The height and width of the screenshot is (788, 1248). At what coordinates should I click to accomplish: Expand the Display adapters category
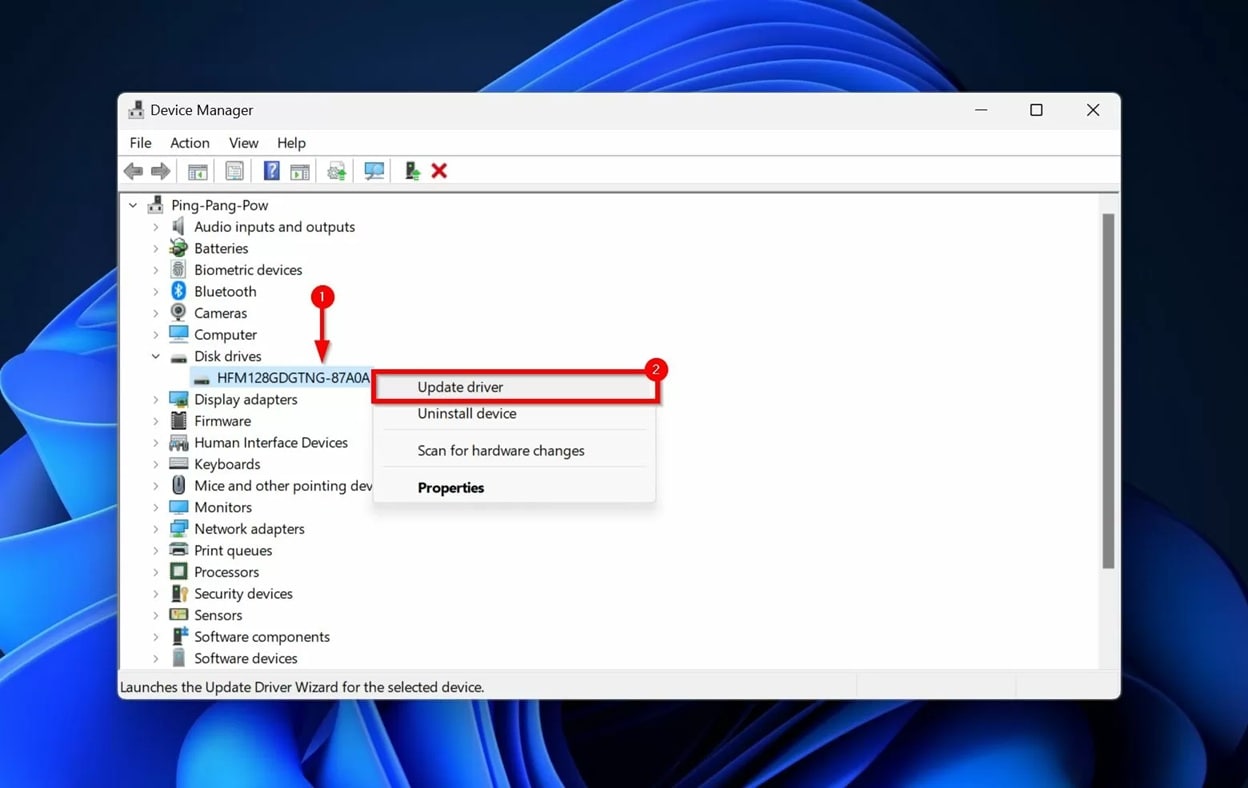(156, 399)
